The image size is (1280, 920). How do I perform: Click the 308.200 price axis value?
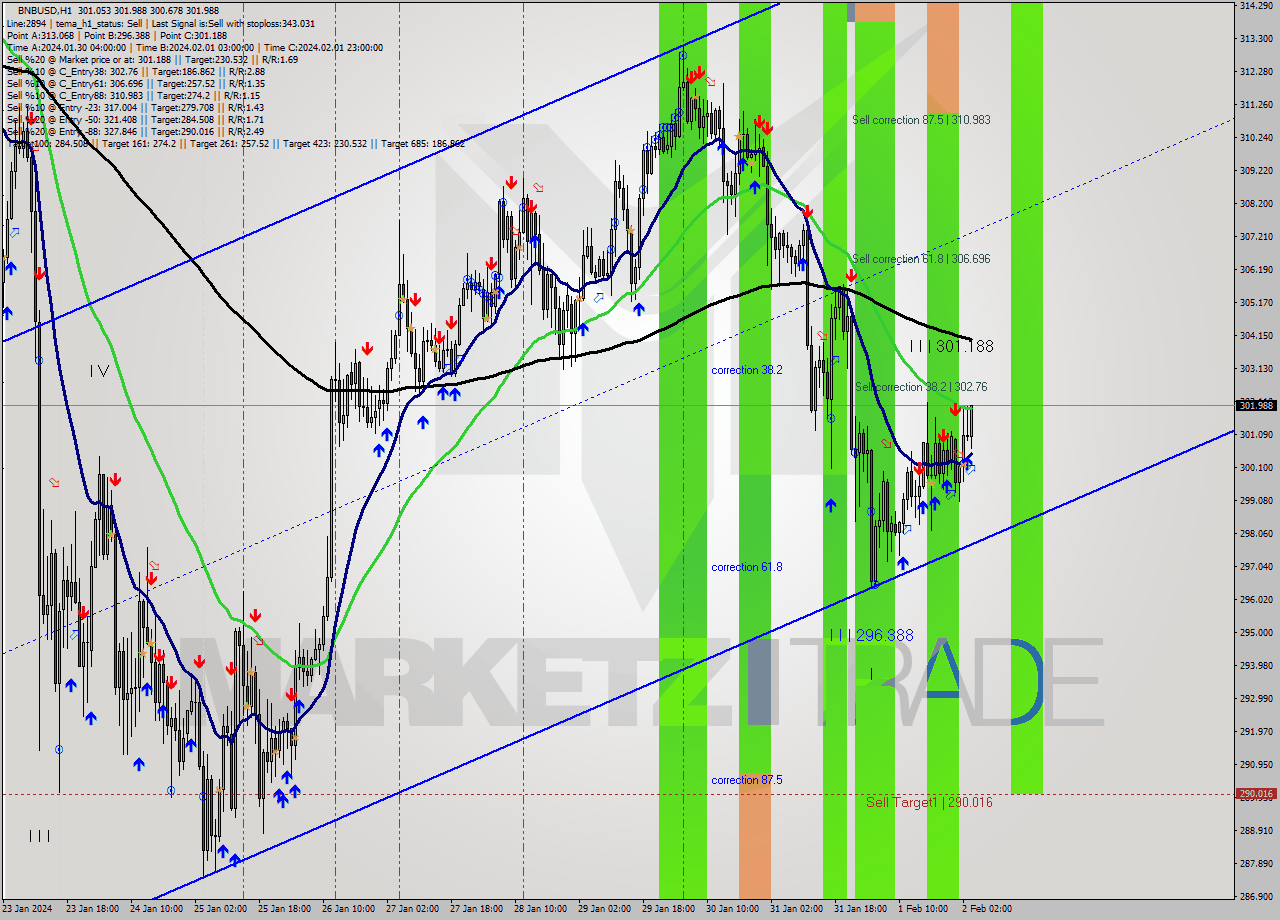(x=1256, y=203)
